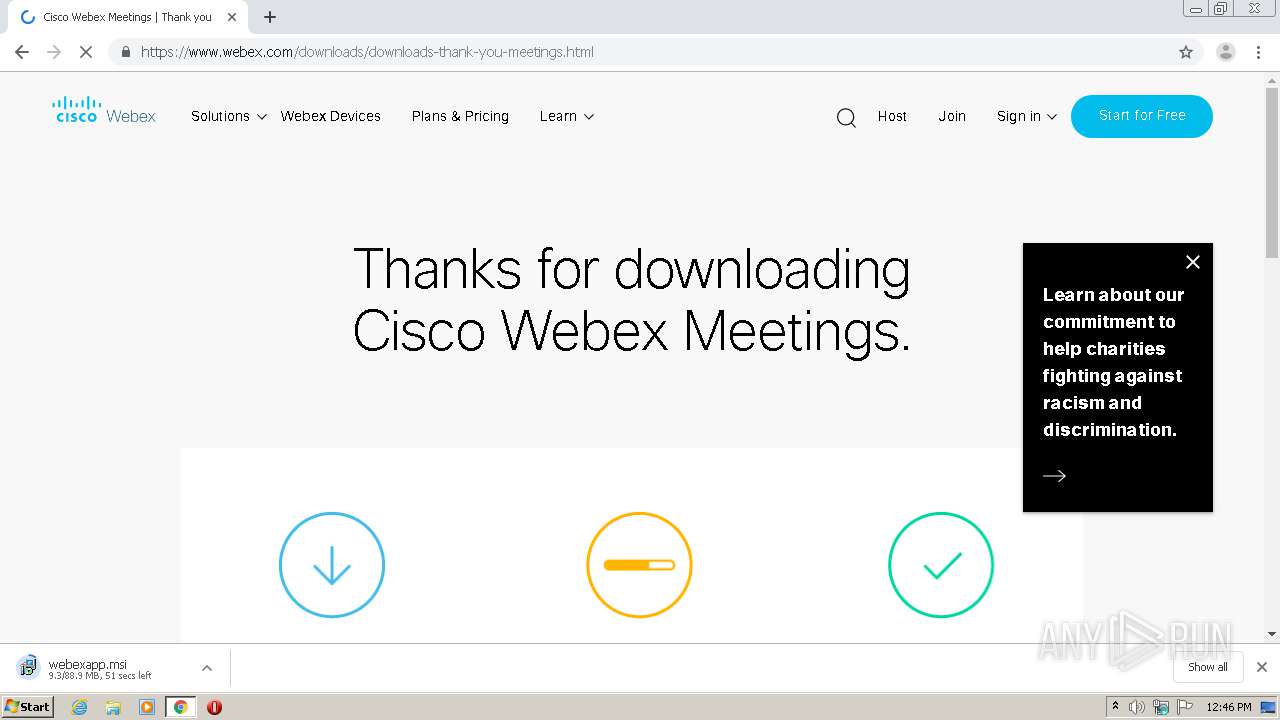The width and height of the screenshot is (1280, 720).
Task: Open Internet Explorer from the taskbar
Action: tap(80, 707)
